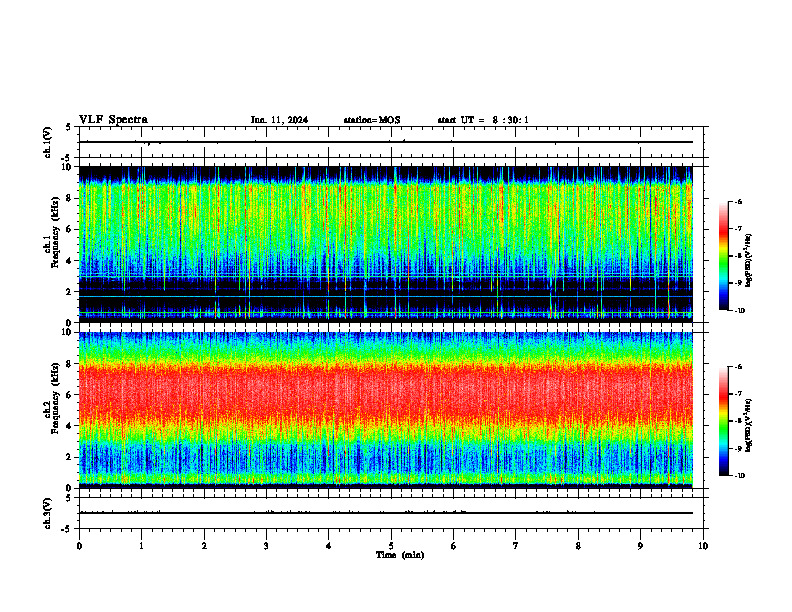This screenshot has height=612, width=792.
Task: Click time axis tick label "6"
Action: coord(454,546)
